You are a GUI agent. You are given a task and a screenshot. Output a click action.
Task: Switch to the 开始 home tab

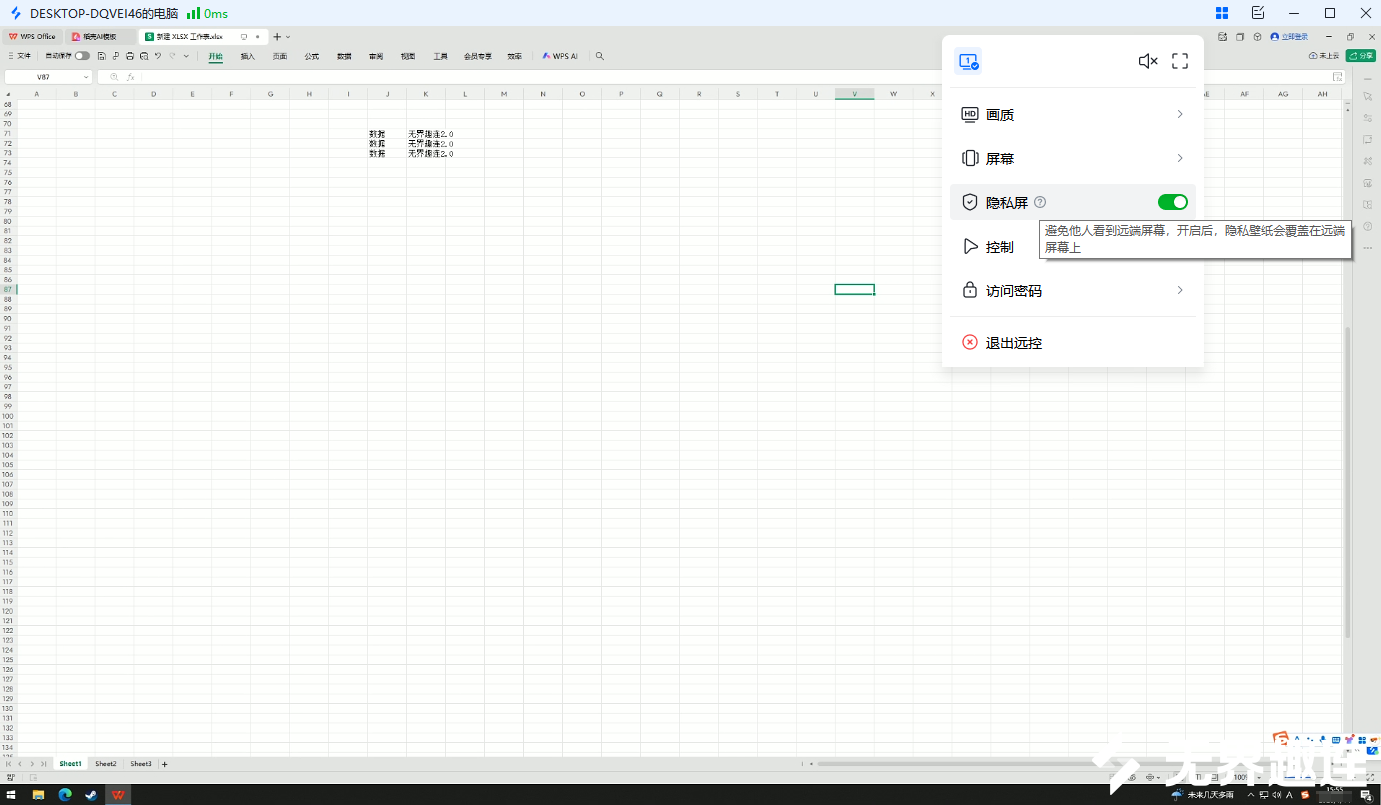coord(215,57)
